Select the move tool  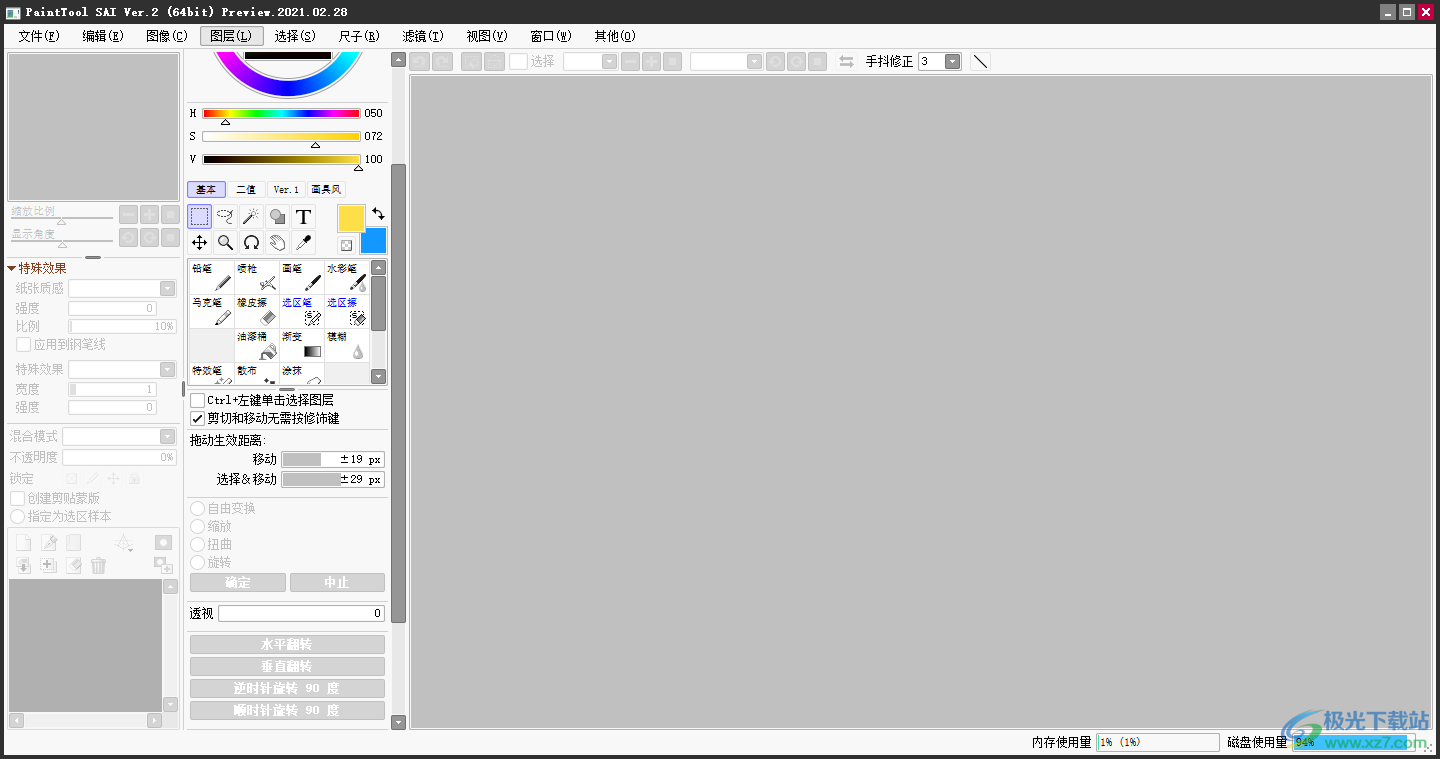pos(200,242)
